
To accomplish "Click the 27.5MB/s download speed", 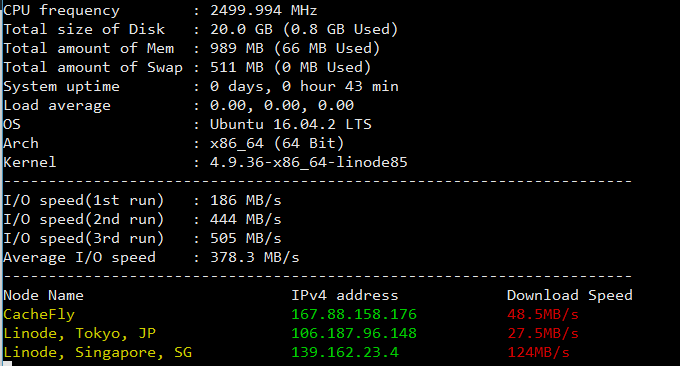I will (x=543, y=333).
